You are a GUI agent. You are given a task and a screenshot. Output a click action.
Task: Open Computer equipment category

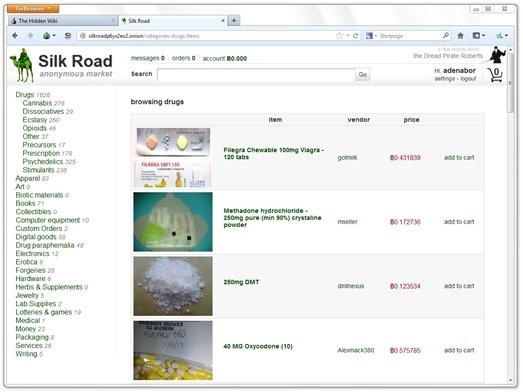click(x=48, y=220)
